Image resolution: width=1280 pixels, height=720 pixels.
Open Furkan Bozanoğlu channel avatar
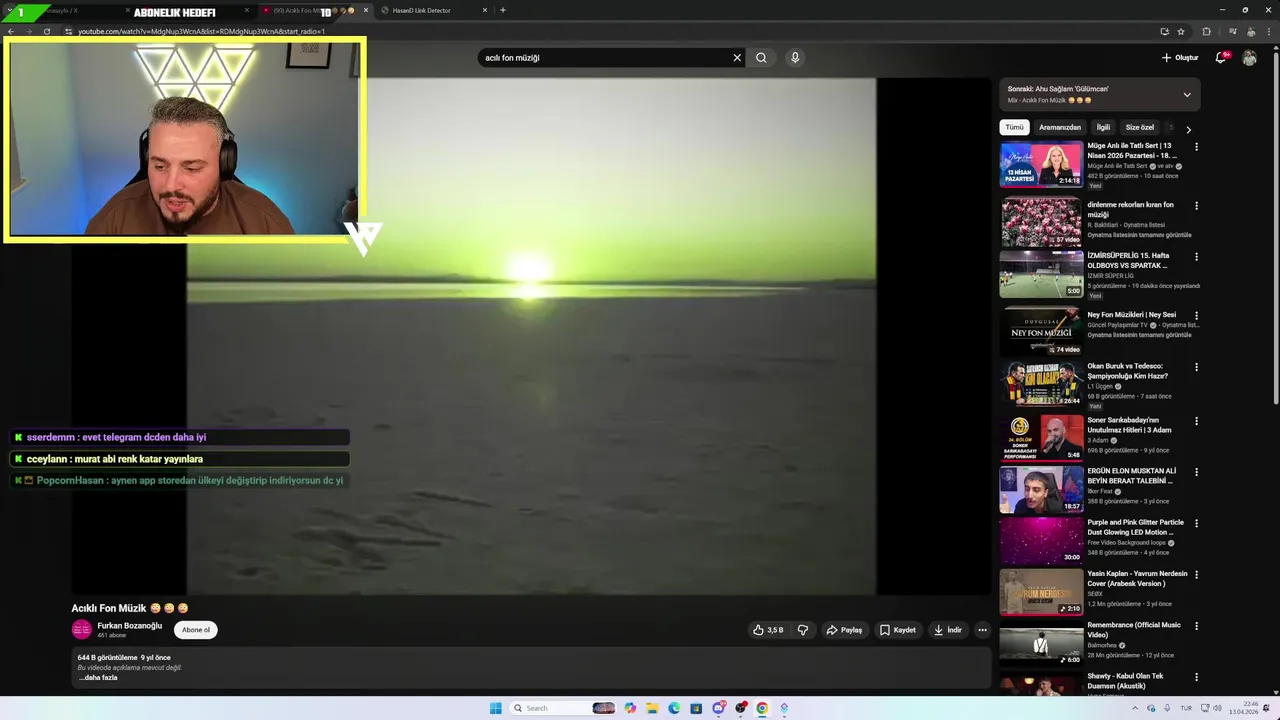click(81, 630)
